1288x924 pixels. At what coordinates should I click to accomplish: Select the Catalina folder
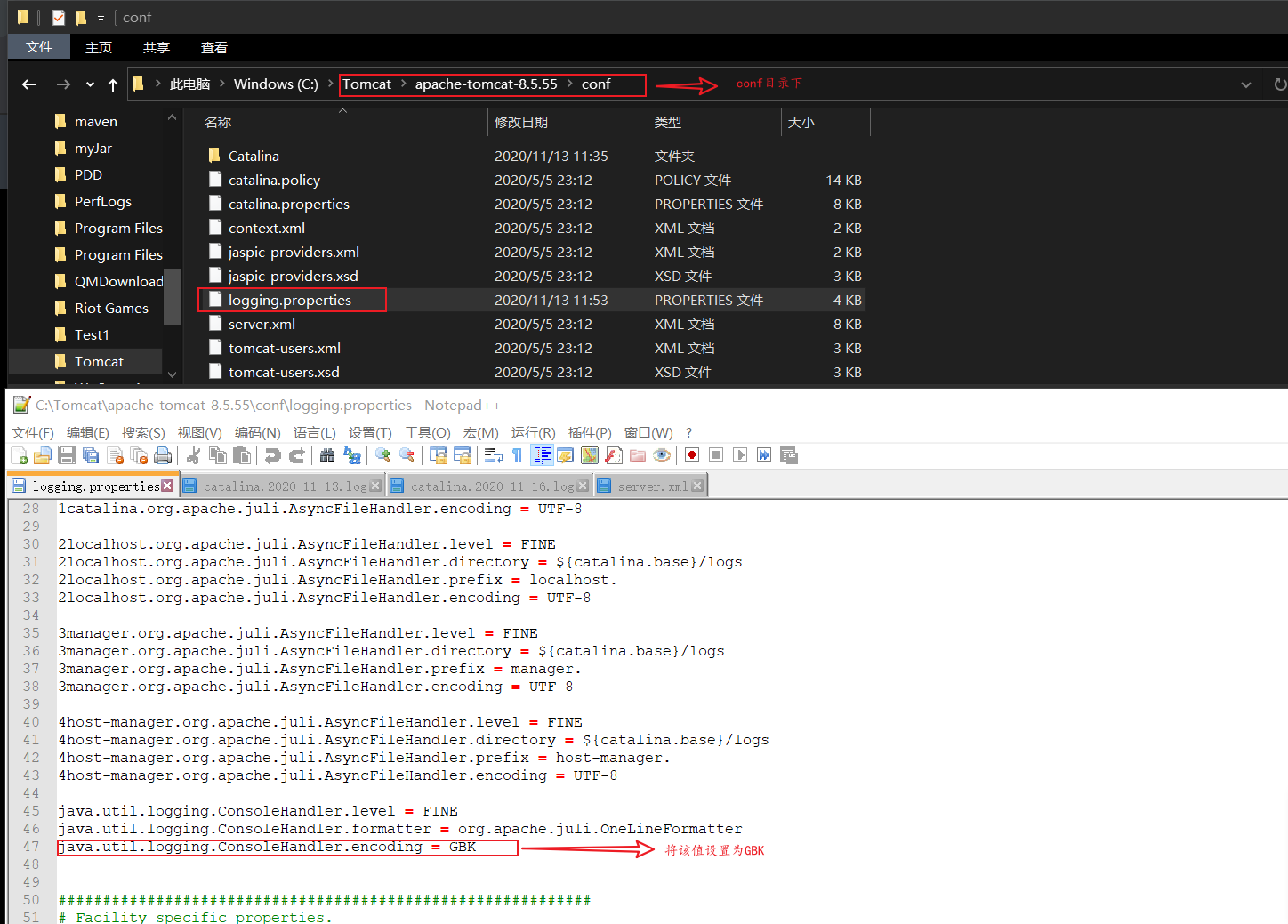[x=254, y=156]
